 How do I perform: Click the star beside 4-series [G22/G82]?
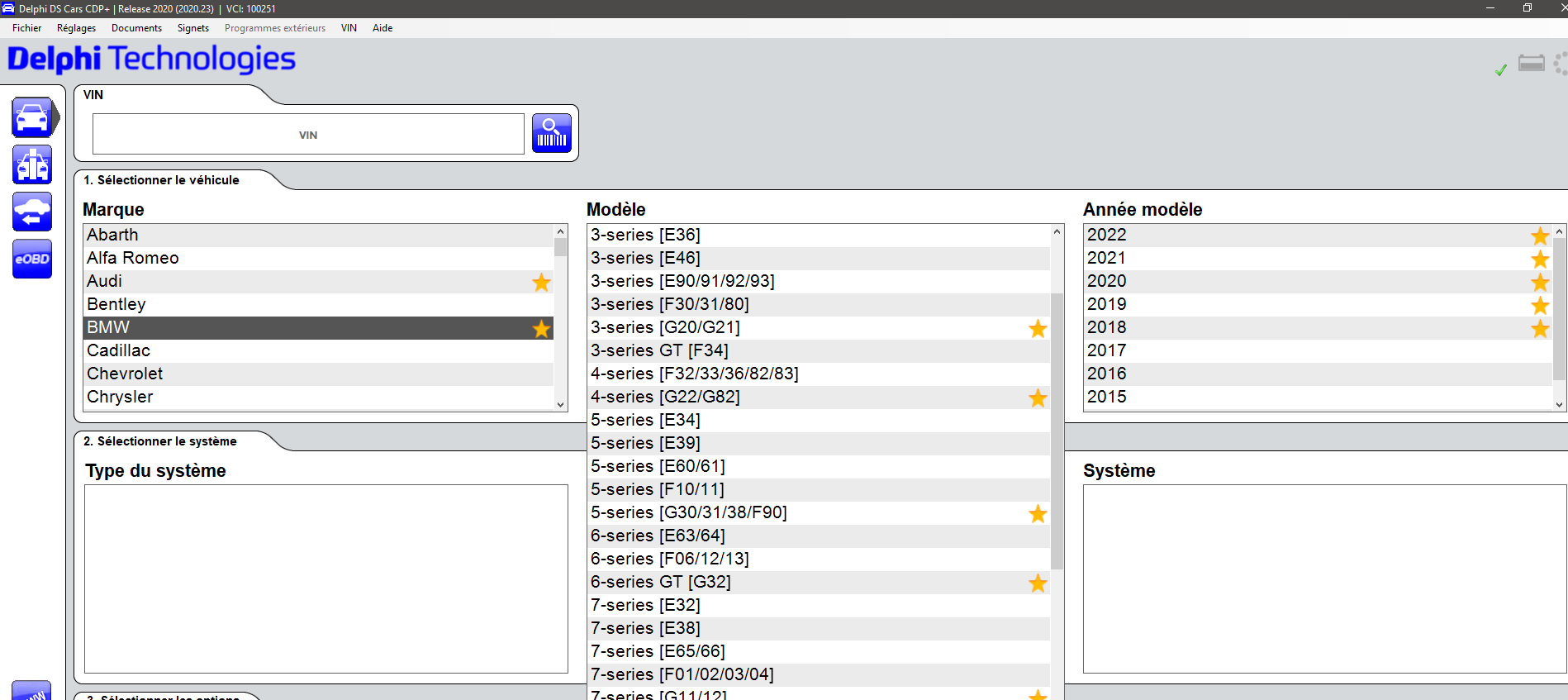[1038, 398]
